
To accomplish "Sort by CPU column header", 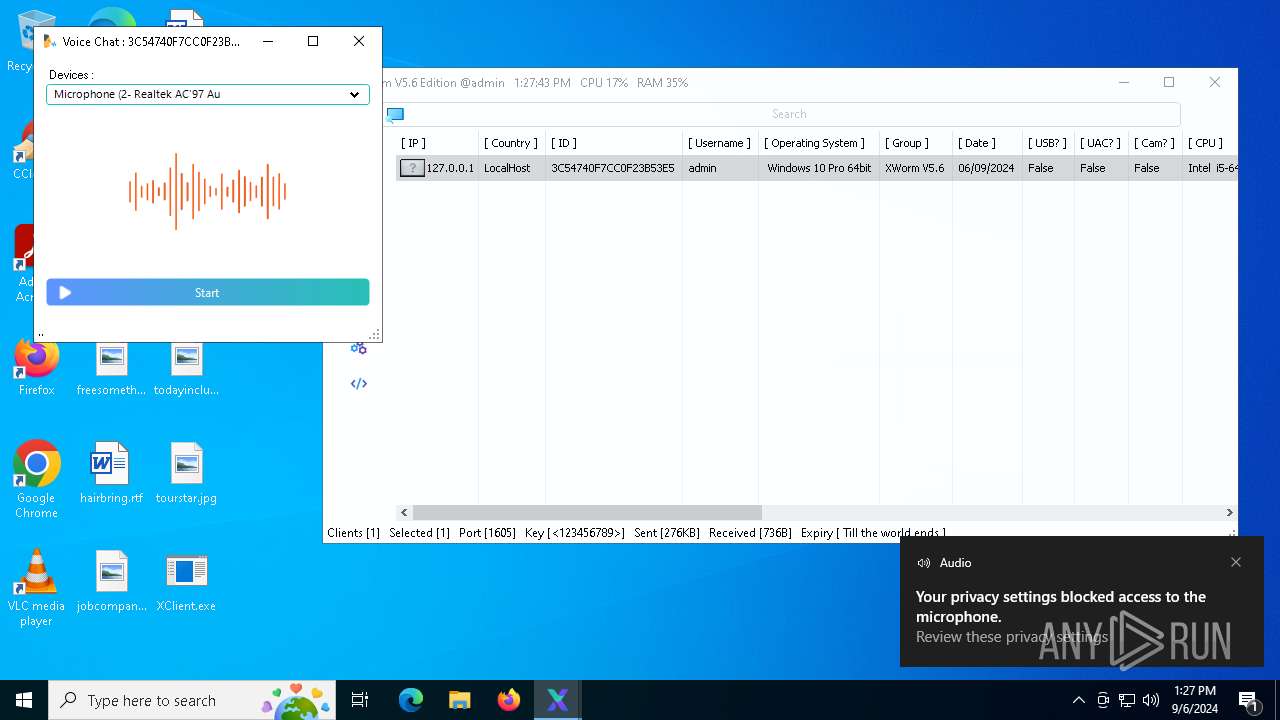I will (x=1205, y=143).
